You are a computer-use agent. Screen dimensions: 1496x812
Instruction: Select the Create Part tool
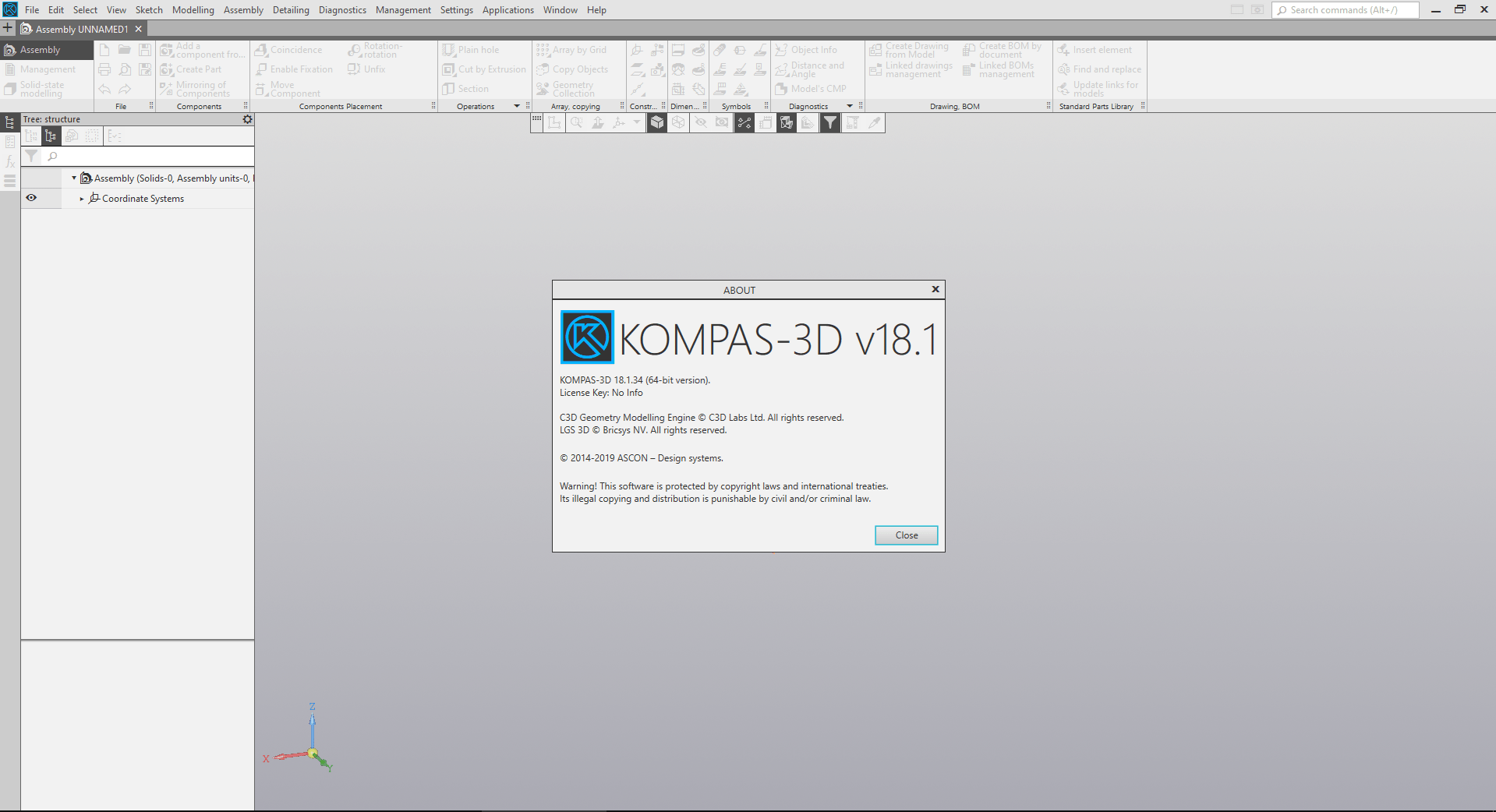(x=191, y=69)
